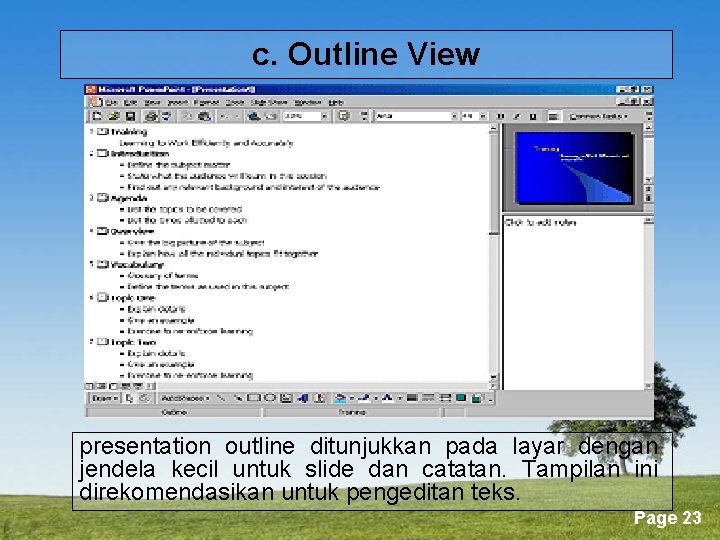This screenshot has height=540, width=720.
Task: Select slide 3 icon beside Agenda
Action: (x=102, y=198)
